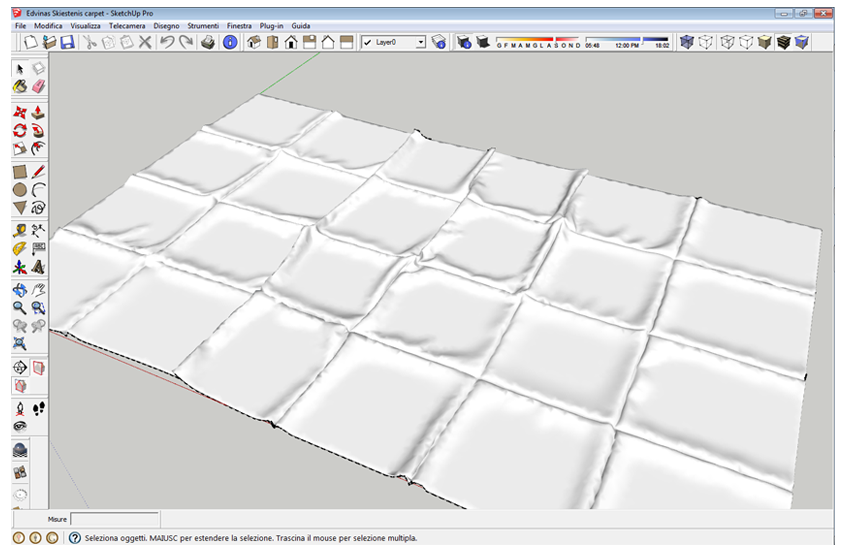This screenshot has width=850, height=555.
Task: Select the Pan hand tool
Action: (38, 291)
